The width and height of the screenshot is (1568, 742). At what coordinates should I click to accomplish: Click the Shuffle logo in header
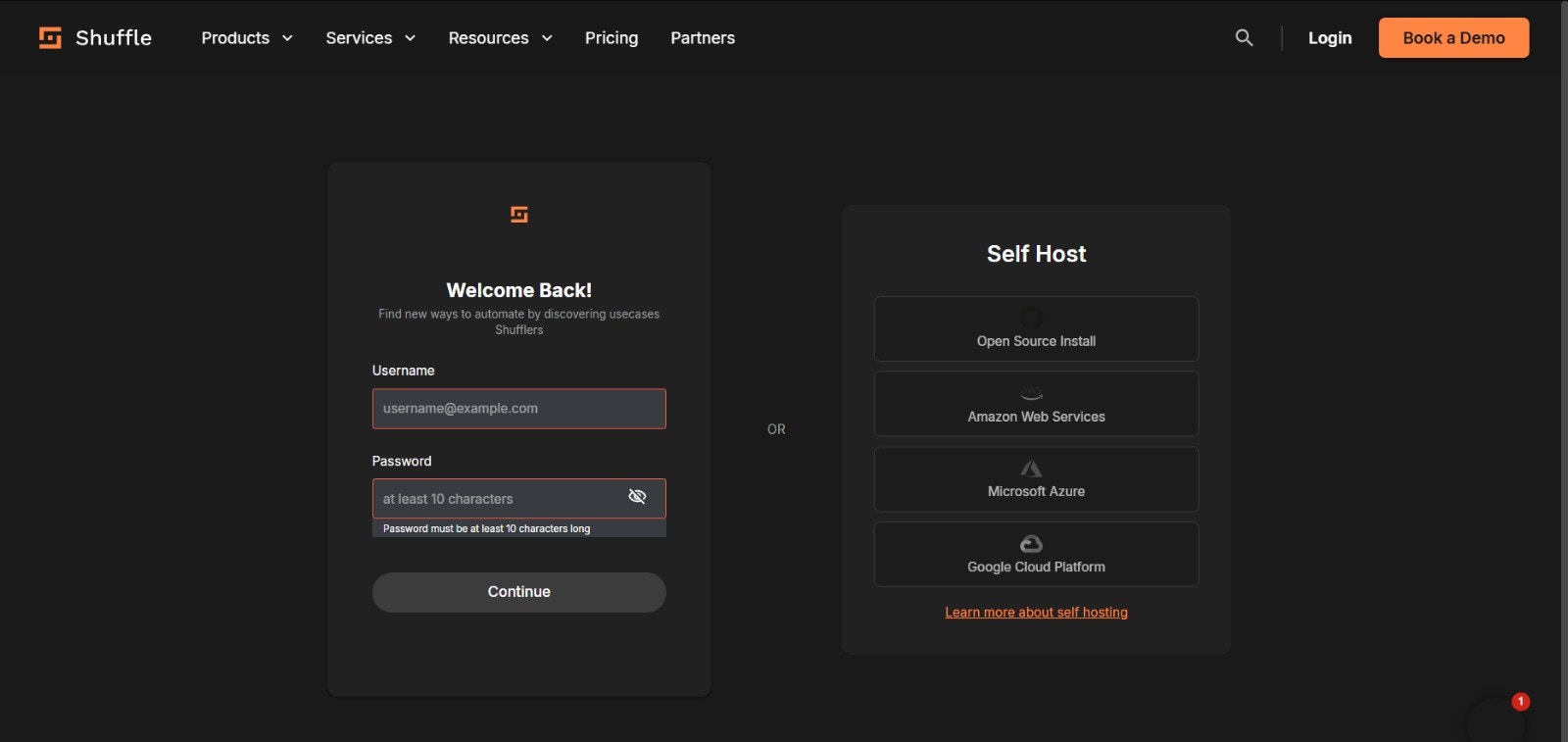[x=95, y=37]
